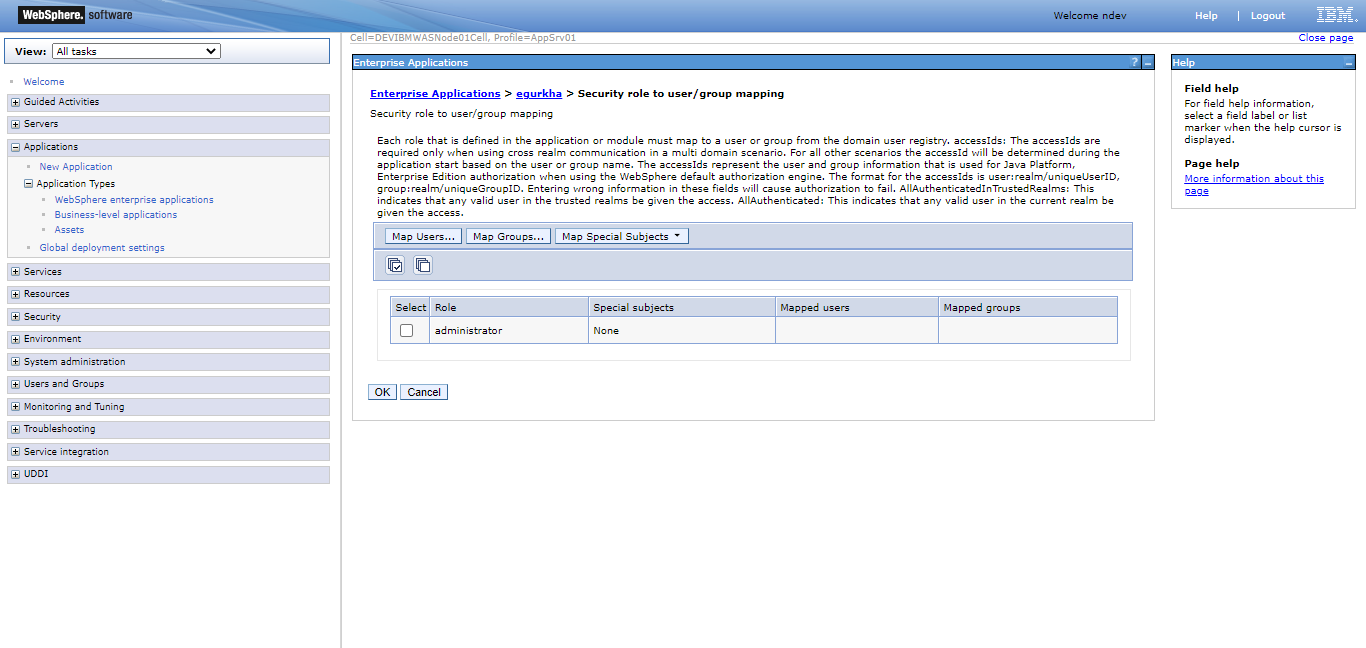Minimize the Enterprise Applications panel
This screenshot has width=1366, height=648.
(1148, 62)
